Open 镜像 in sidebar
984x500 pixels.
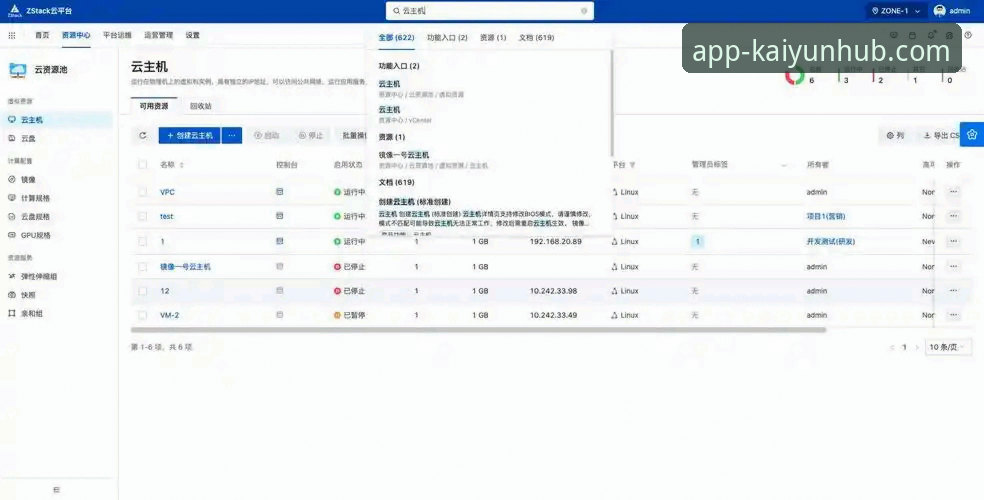point(28,179)
